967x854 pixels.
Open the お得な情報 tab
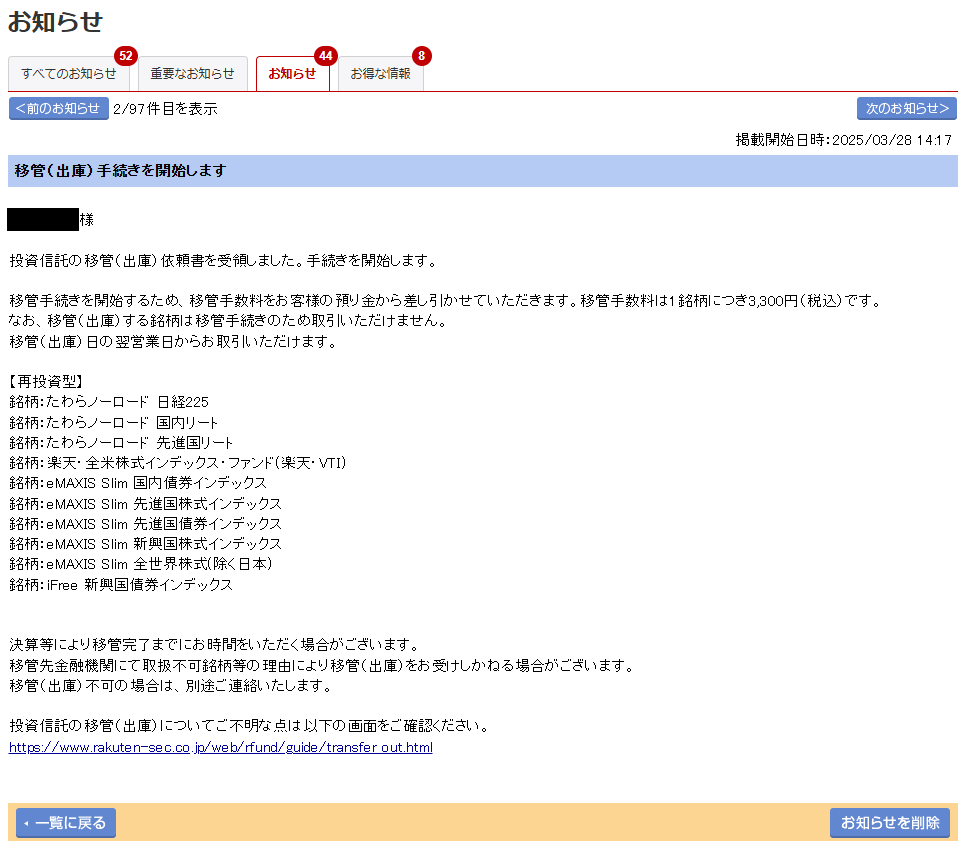point(381,74)
